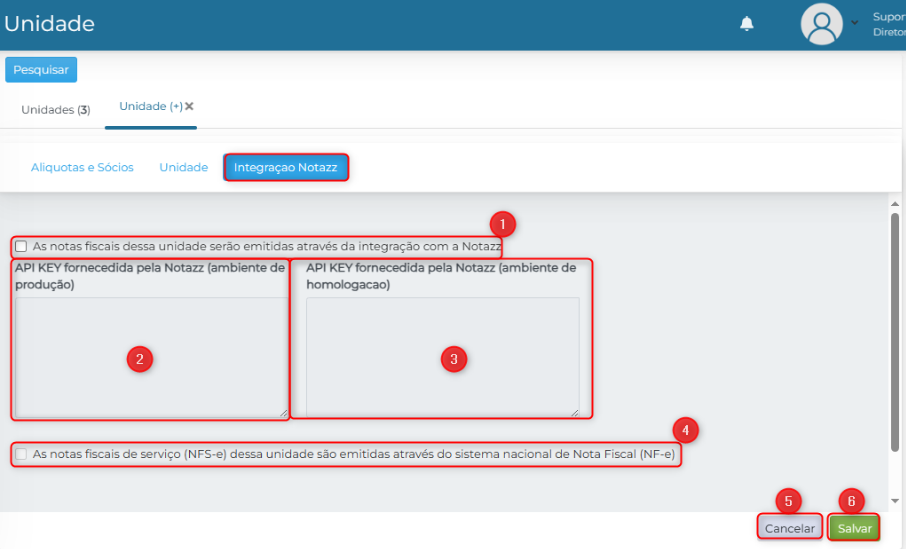This screenshot has height=549, width=906.
Task: Open the Aliquotas e Sócios section
Action: point(82,168)
